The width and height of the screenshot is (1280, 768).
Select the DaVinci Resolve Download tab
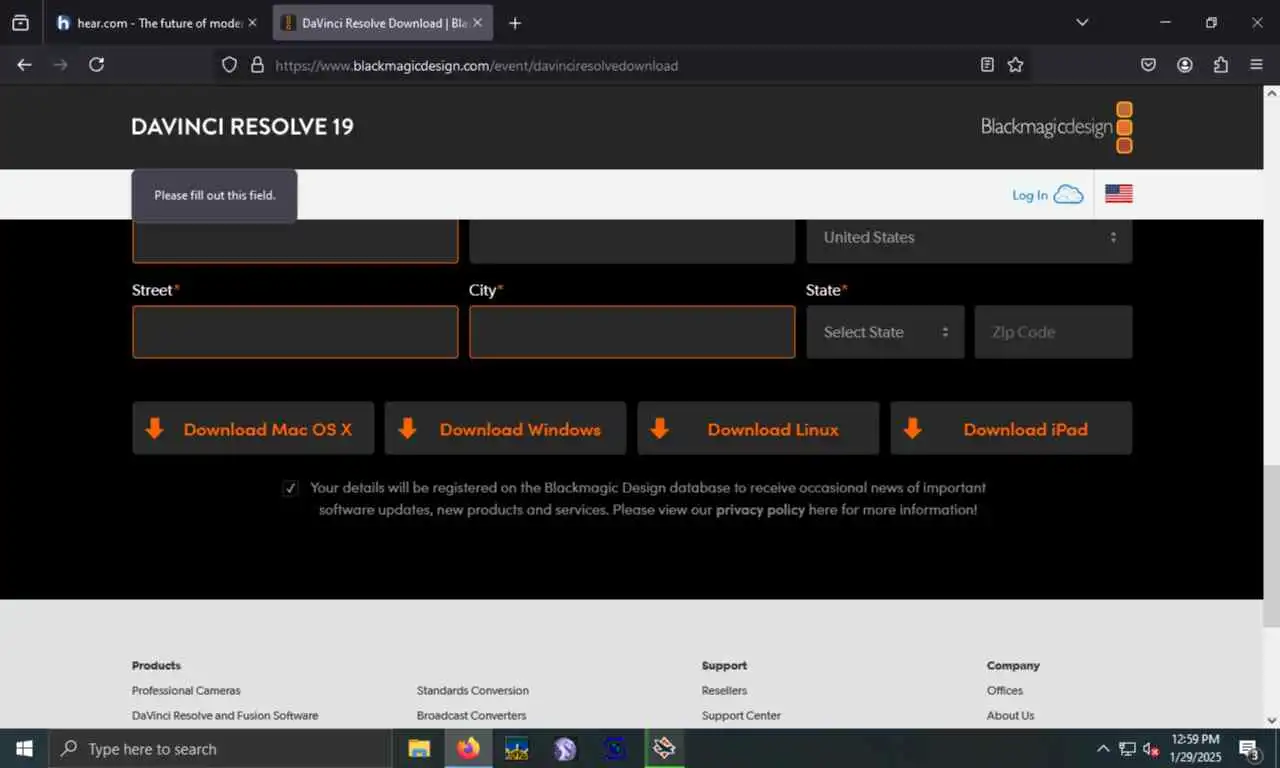(x=383, y=23)
